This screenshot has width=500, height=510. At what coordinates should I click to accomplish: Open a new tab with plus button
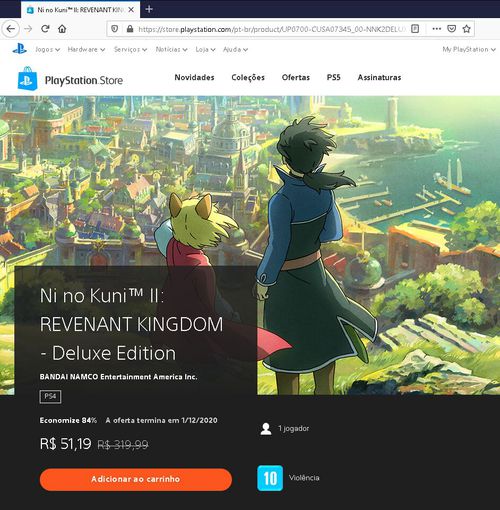point(149,9)
